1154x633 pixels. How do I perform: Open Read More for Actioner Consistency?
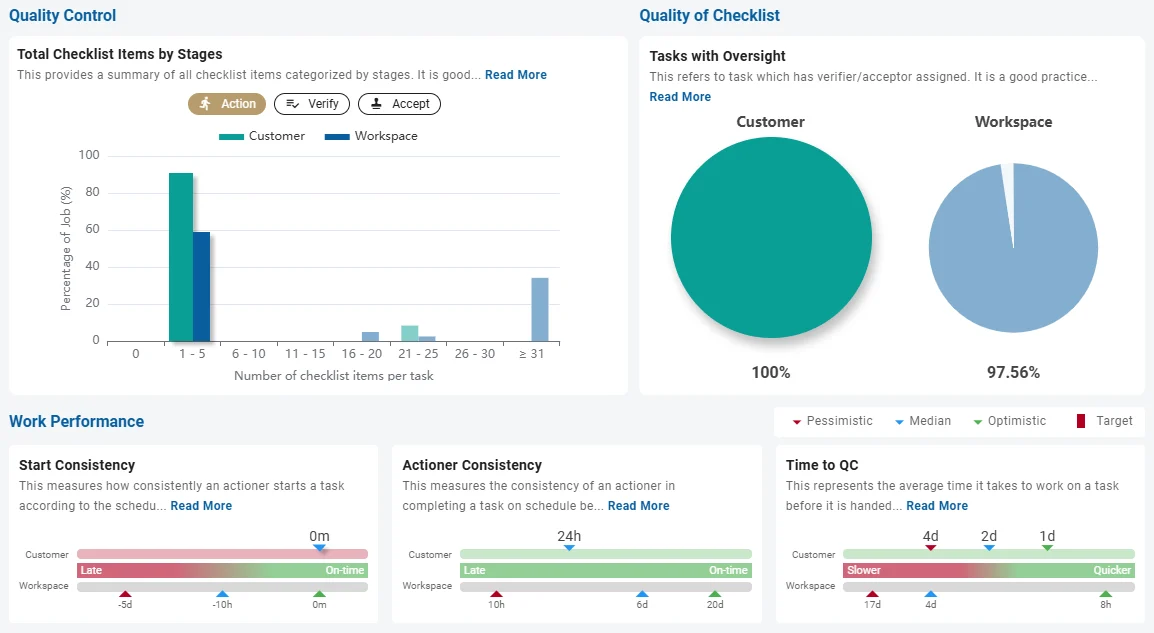tap(639, 506)
